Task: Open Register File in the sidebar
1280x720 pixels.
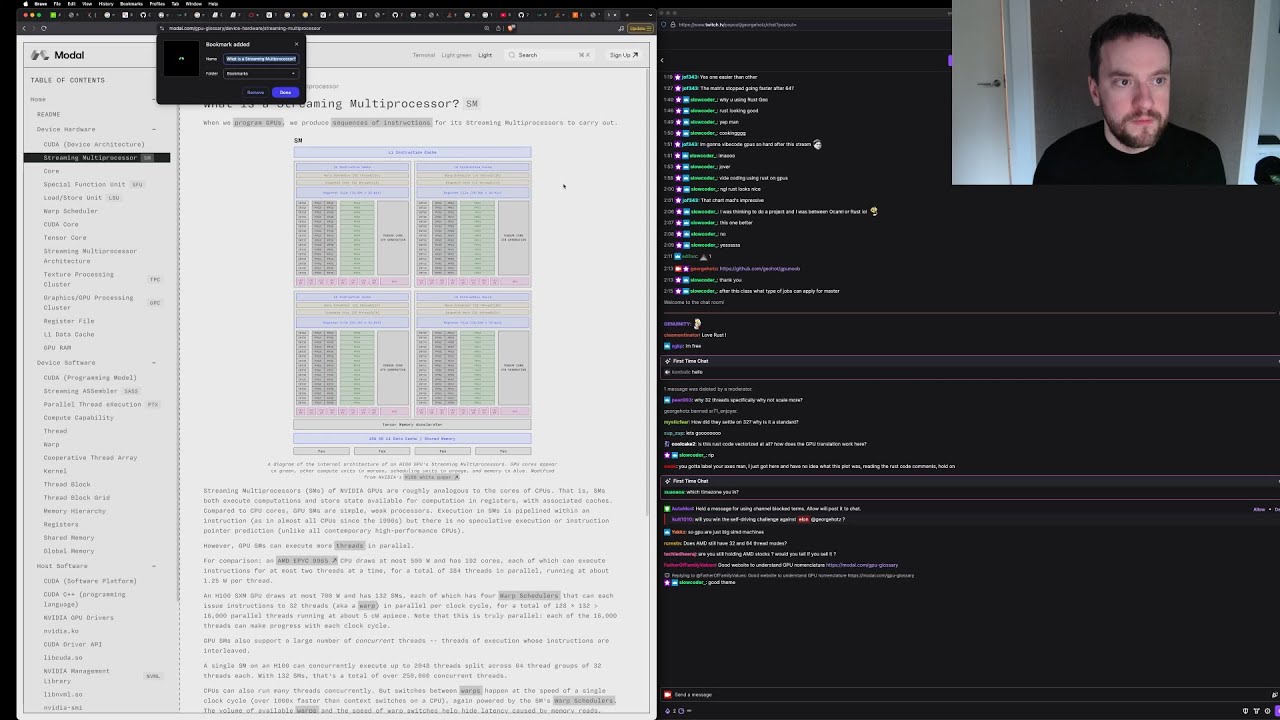Action: point(69,321)
